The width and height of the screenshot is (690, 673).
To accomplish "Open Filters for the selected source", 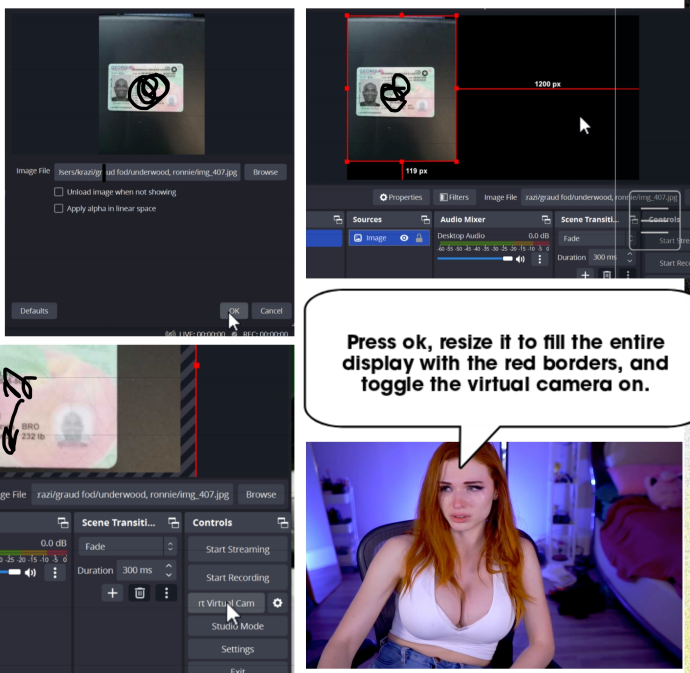I will 454,197.
